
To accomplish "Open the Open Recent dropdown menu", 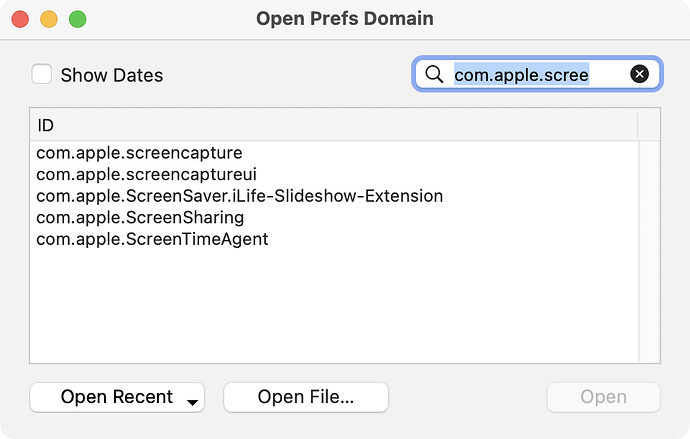I will [117, 397].
